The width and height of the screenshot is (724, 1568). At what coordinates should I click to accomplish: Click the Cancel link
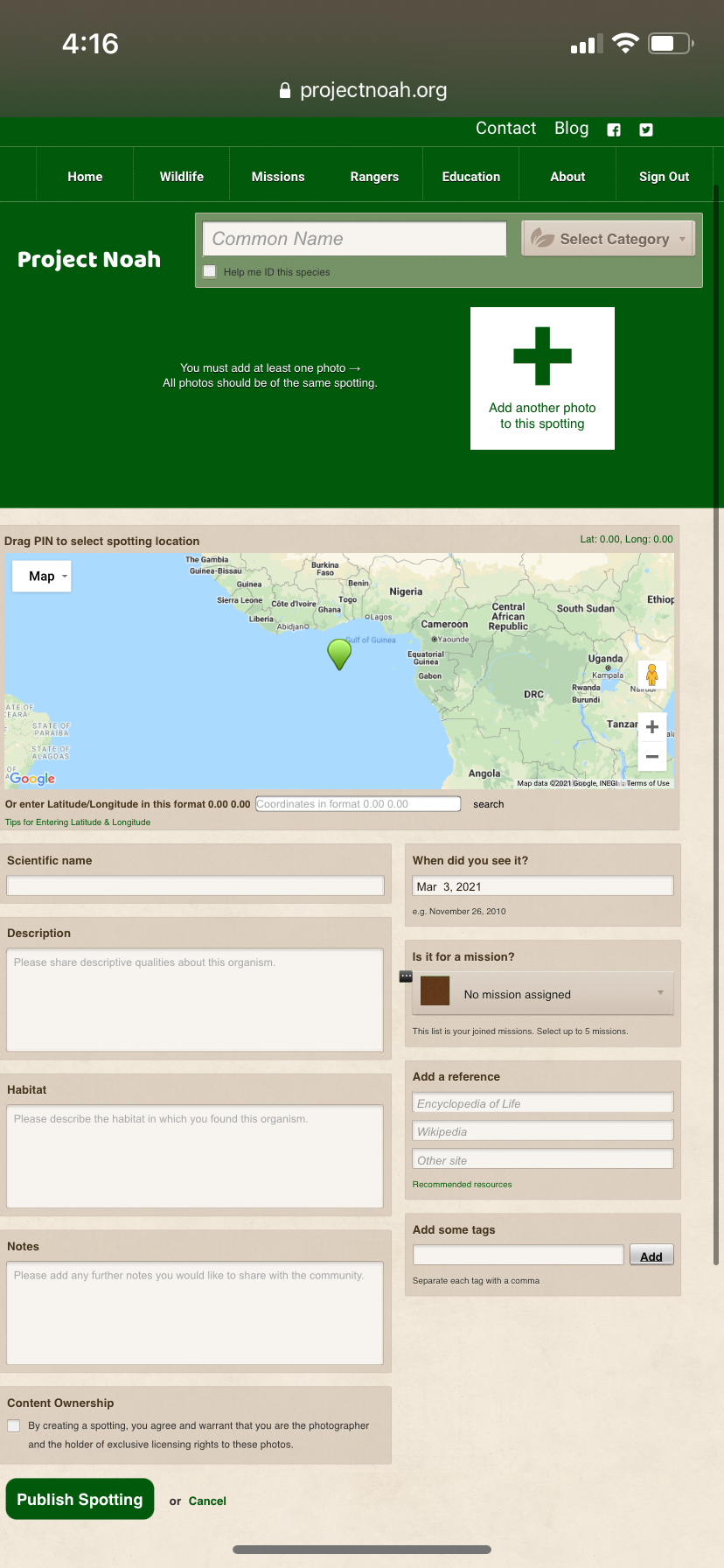(x=207, y=1501)
